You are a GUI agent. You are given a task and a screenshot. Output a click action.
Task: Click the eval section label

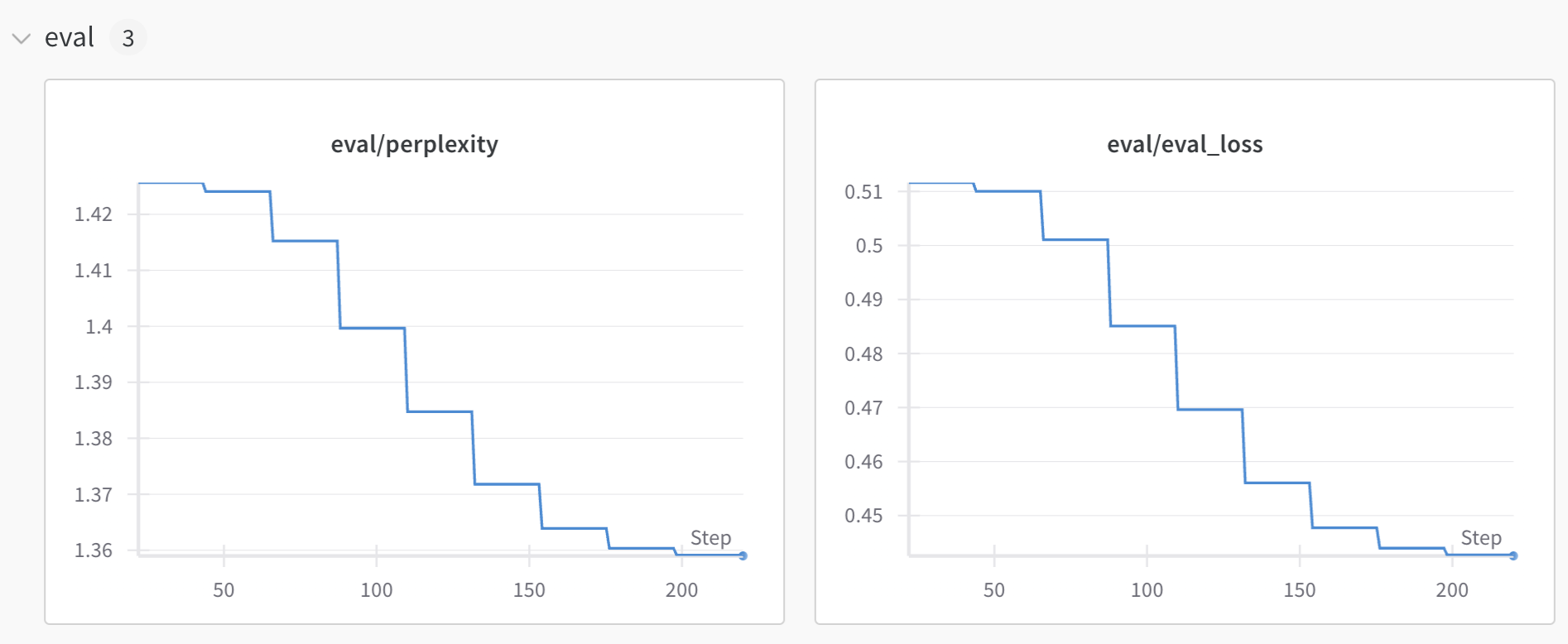pyautogui.click(x=70, y=36)
